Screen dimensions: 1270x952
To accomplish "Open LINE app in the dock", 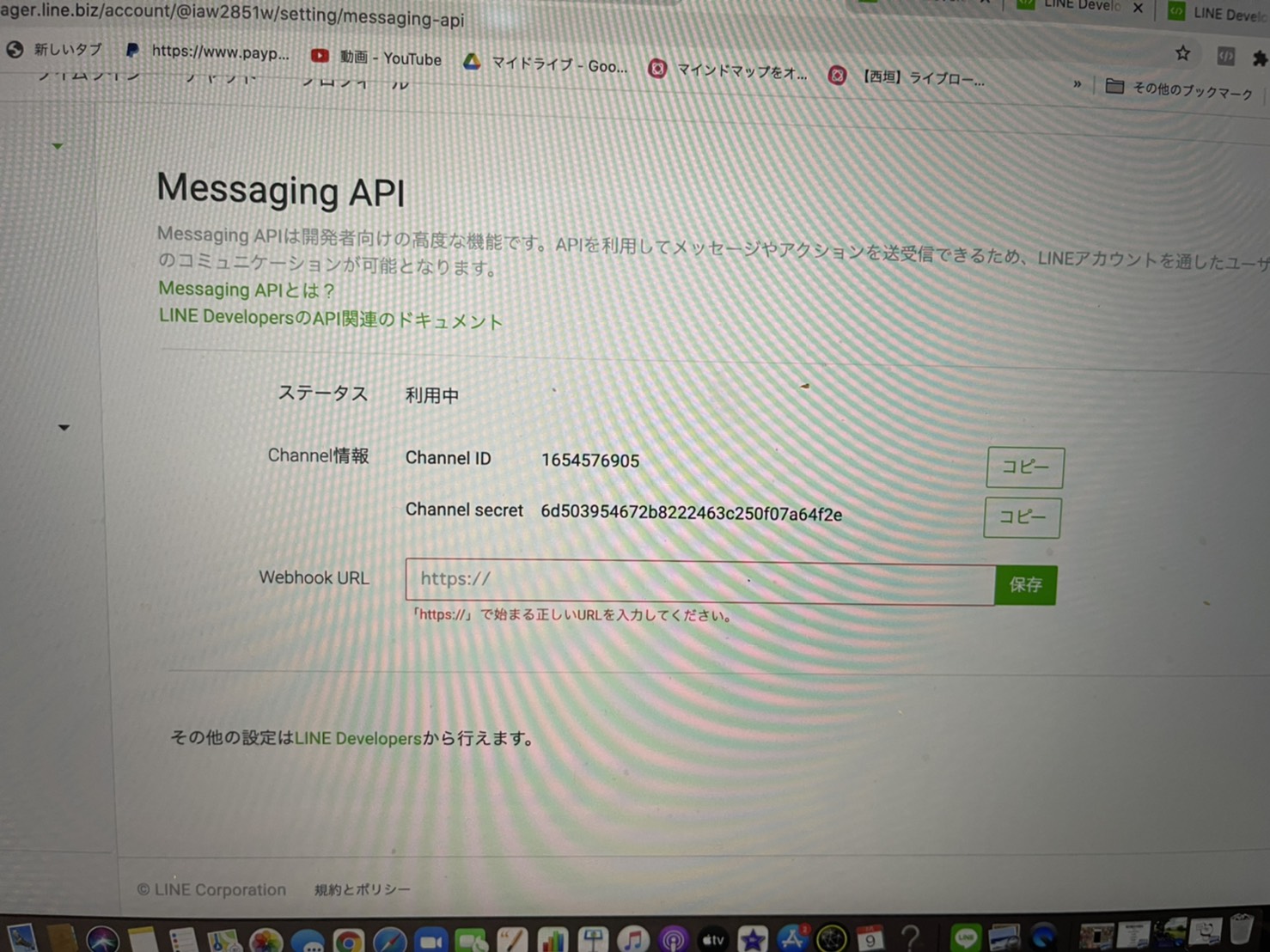I will (966, 936).
